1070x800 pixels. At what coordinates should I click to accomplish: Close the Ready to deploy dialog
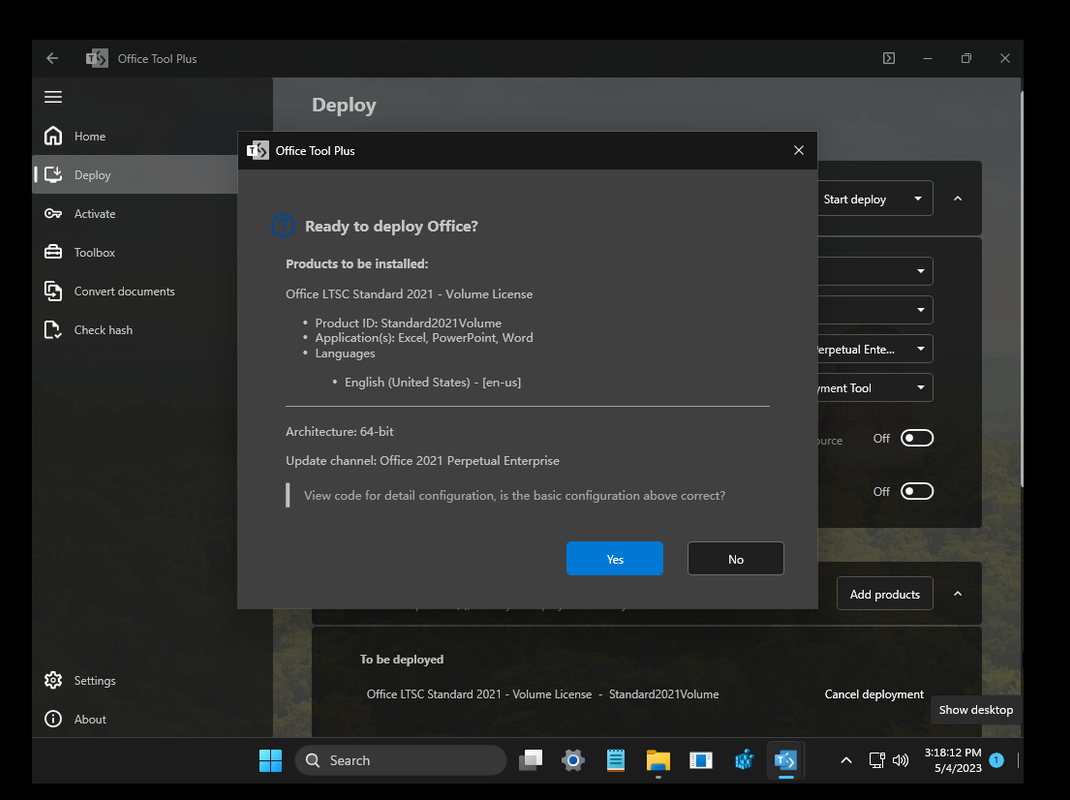click(x=798, y=150)
